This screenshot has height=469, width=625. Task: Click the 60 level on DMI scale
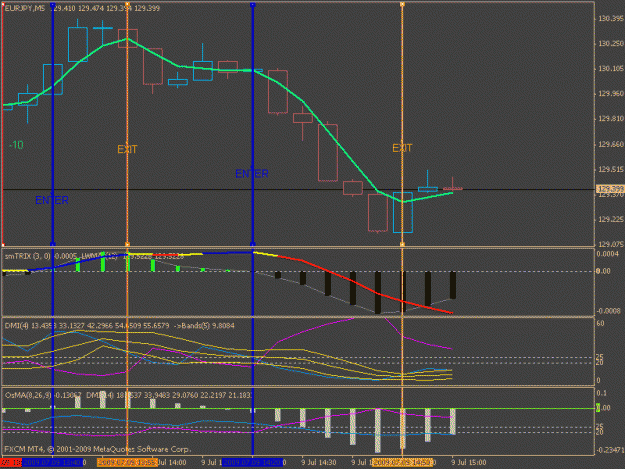(x=600, y=323)
